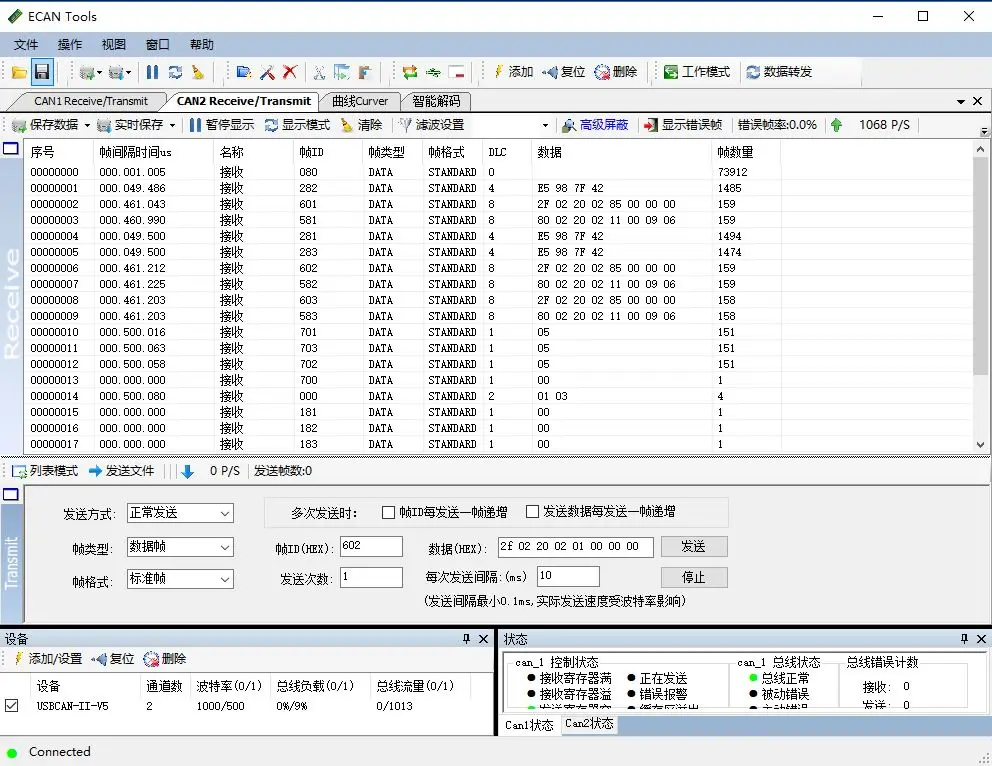Click the 发送 send button

click(x=693, y=547)
